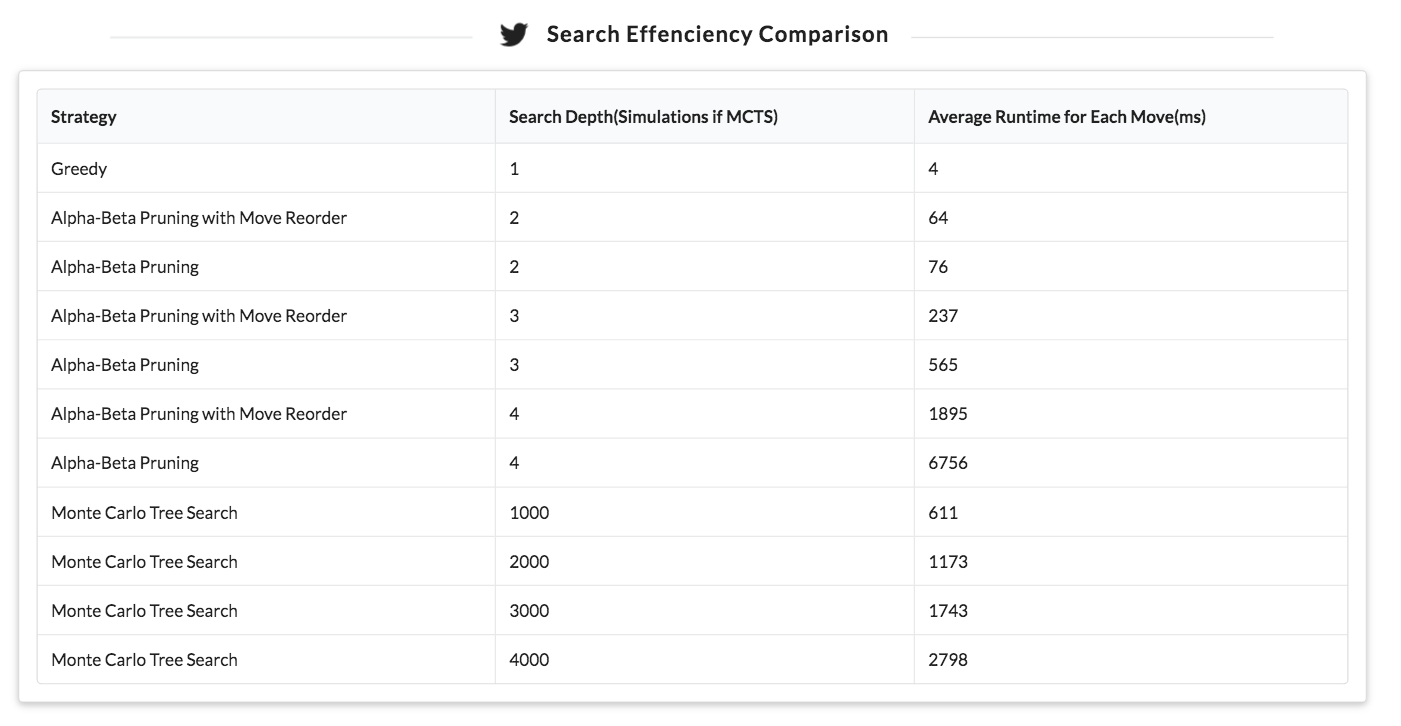Click the 1000 simulations cell

529,513
